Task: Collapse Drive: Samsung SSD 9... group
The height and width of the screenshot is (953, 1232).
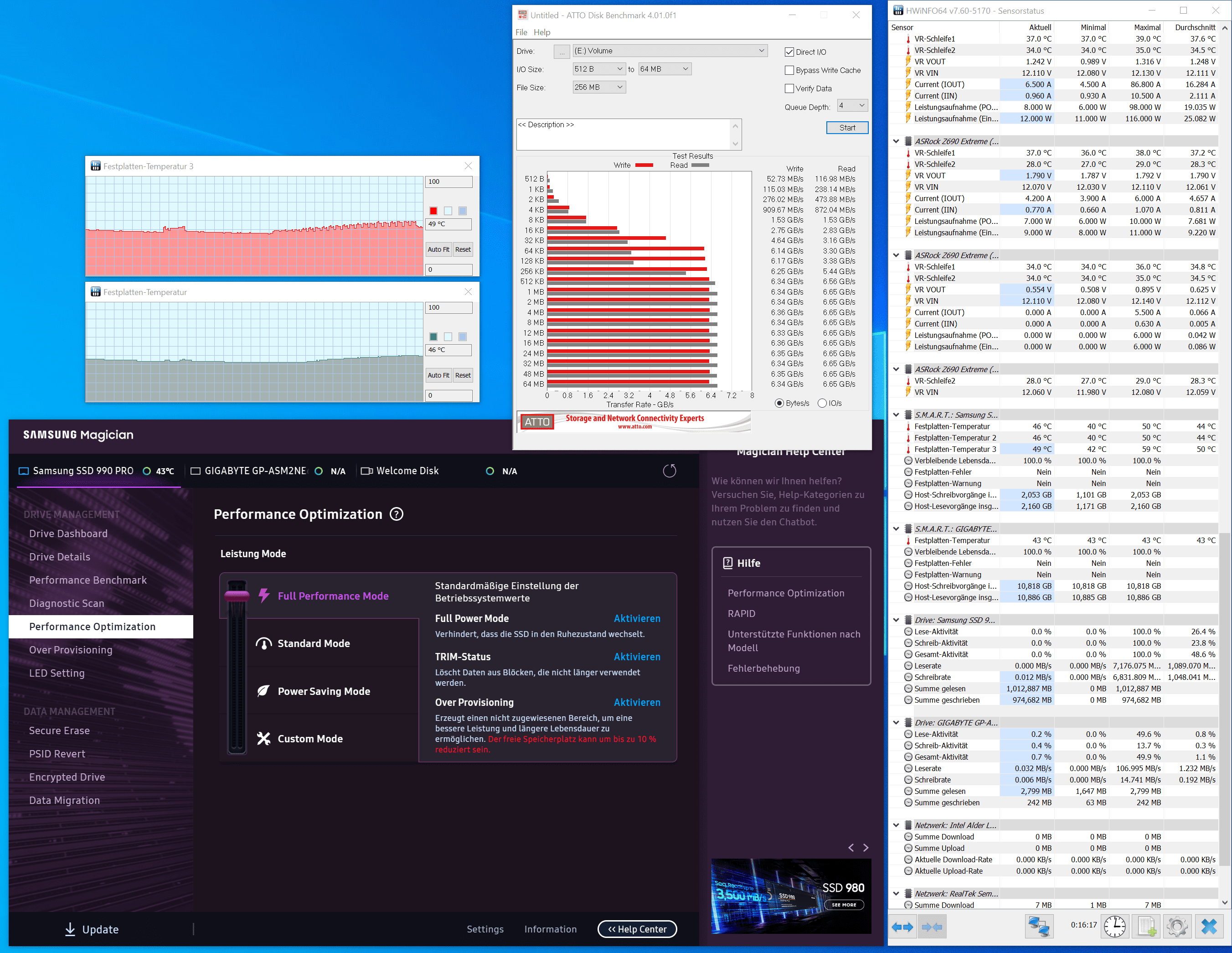Action: click(896, 620)
